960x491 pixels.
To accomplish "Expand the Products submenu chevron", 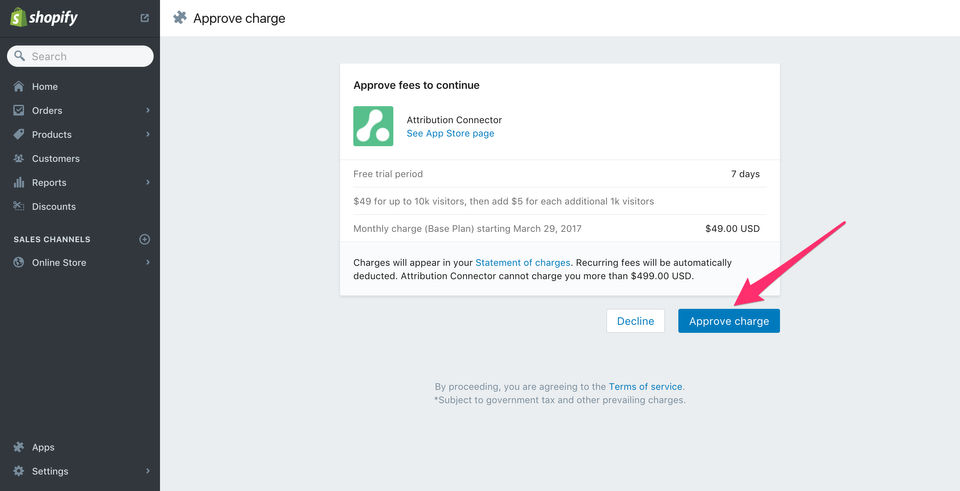I will coord(147,135).
